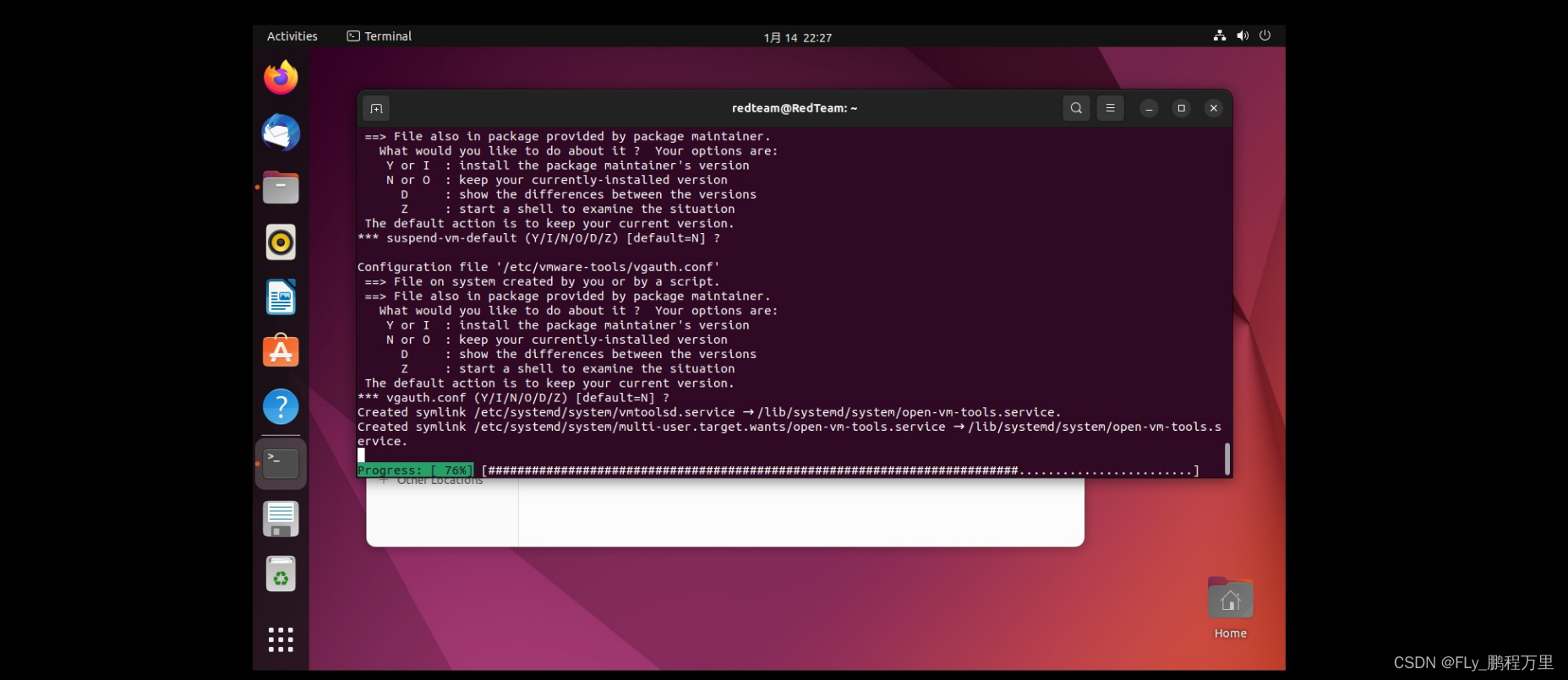This screenshot has height=680, width=1568.
Task: Open the Terminal search button
Action: [x=1076, y=108]
